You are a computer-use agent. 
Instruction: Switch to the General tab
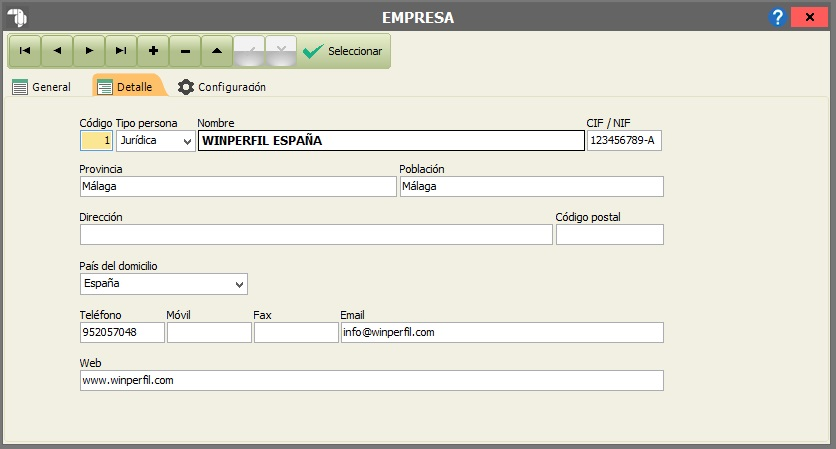[42, 87]
